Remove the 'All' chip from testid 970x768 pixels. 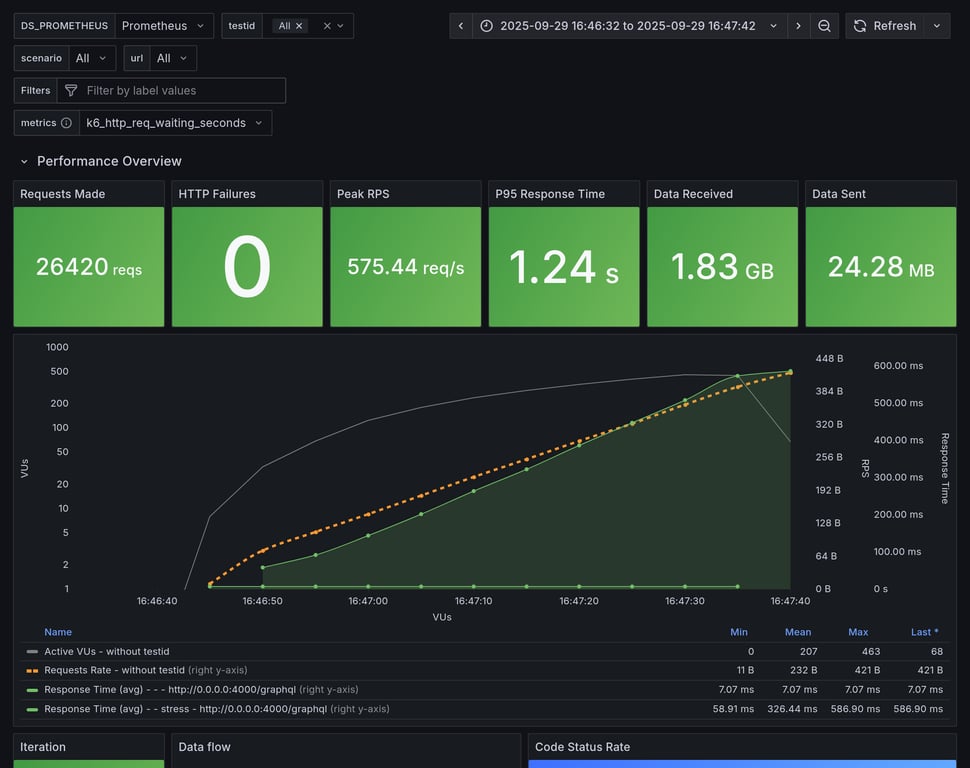point(299,26)
